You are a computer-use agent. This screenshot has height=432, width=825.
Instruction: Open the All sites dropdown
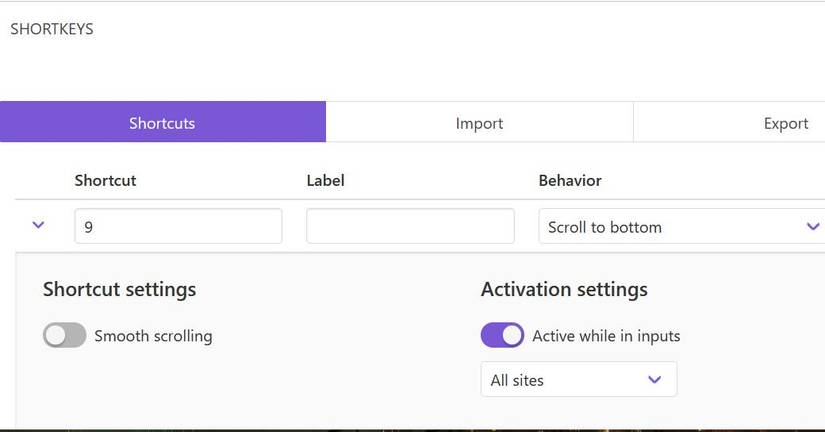[578, 380]
